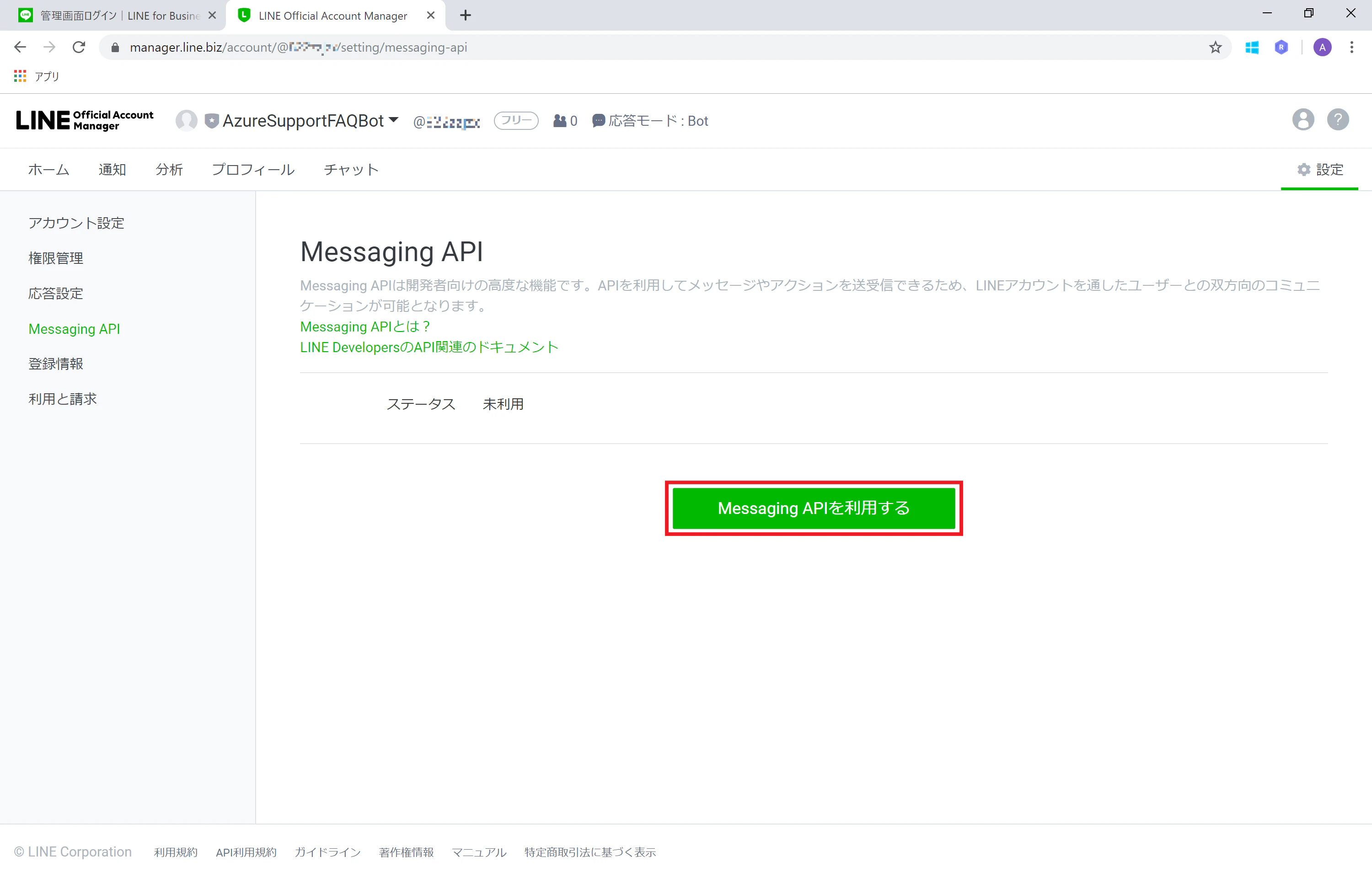This screenshot has width=1372, height=878.
Task: Switch to the 分析 tab
Action: tap(169, 169)
